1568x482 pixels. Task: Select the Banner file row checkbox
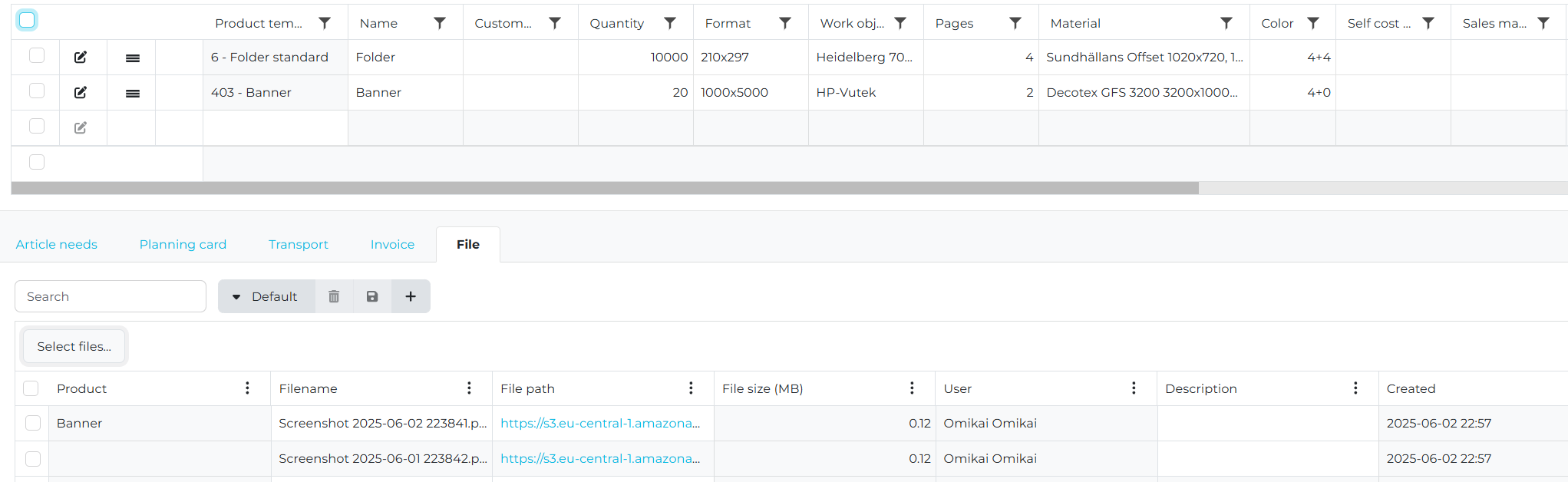pyautogui.click(x=33, y=423)
